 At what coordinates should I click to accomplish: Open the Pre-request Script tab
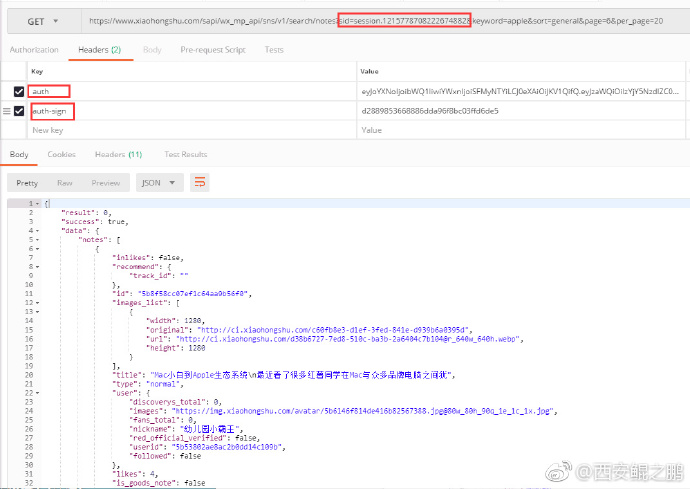[213, 50]
